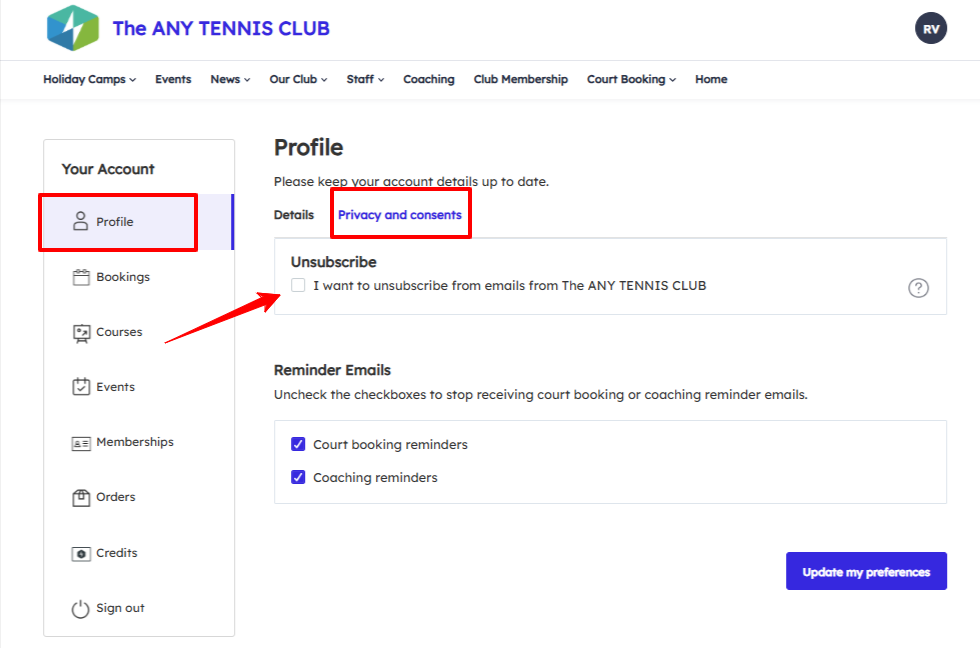980x648 pixels.
Task: Click the Credits banknote icon
Action: (81, 553)
